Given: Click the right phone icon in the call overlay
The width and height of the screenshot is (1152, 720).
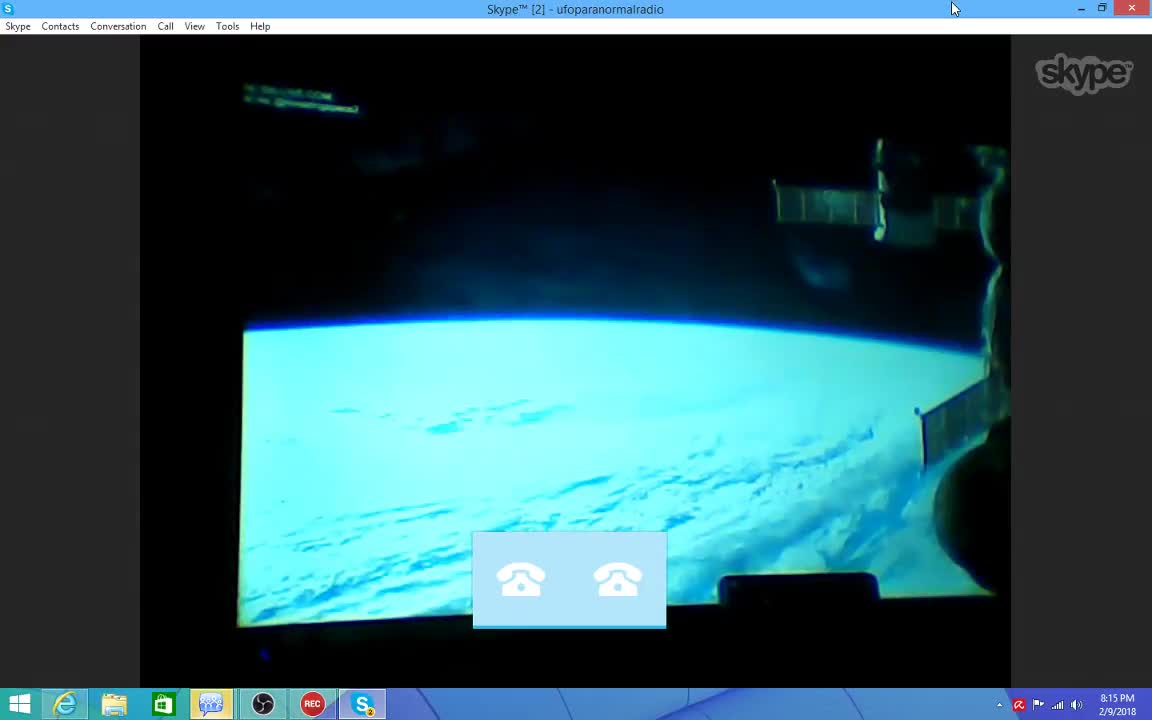Looking at the screenshot, I should 618,579.
